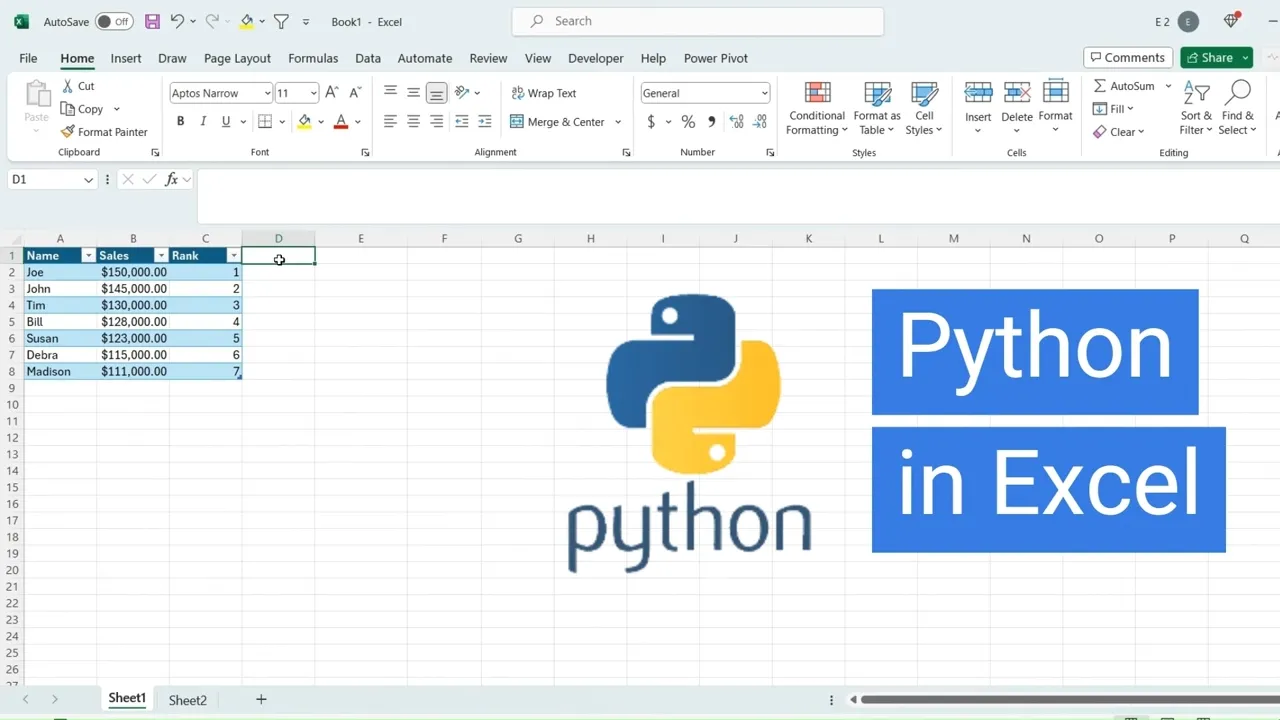Viewport: 1280px width, 720px height.
Task: Click the Fill button
Action: (x=1113, y=109)
